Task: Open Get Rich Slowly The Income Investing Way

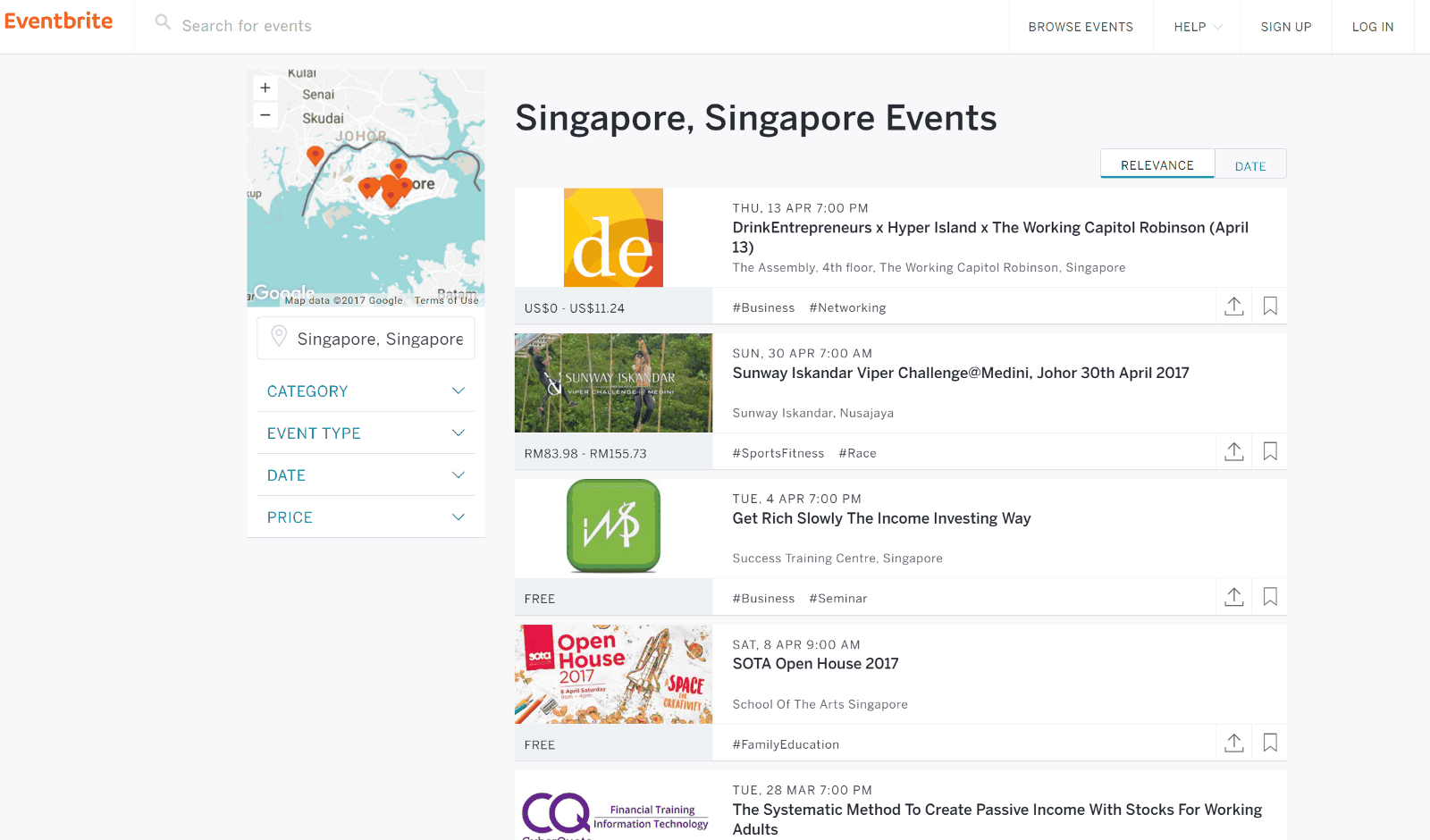Action: [x=881, y=519]
